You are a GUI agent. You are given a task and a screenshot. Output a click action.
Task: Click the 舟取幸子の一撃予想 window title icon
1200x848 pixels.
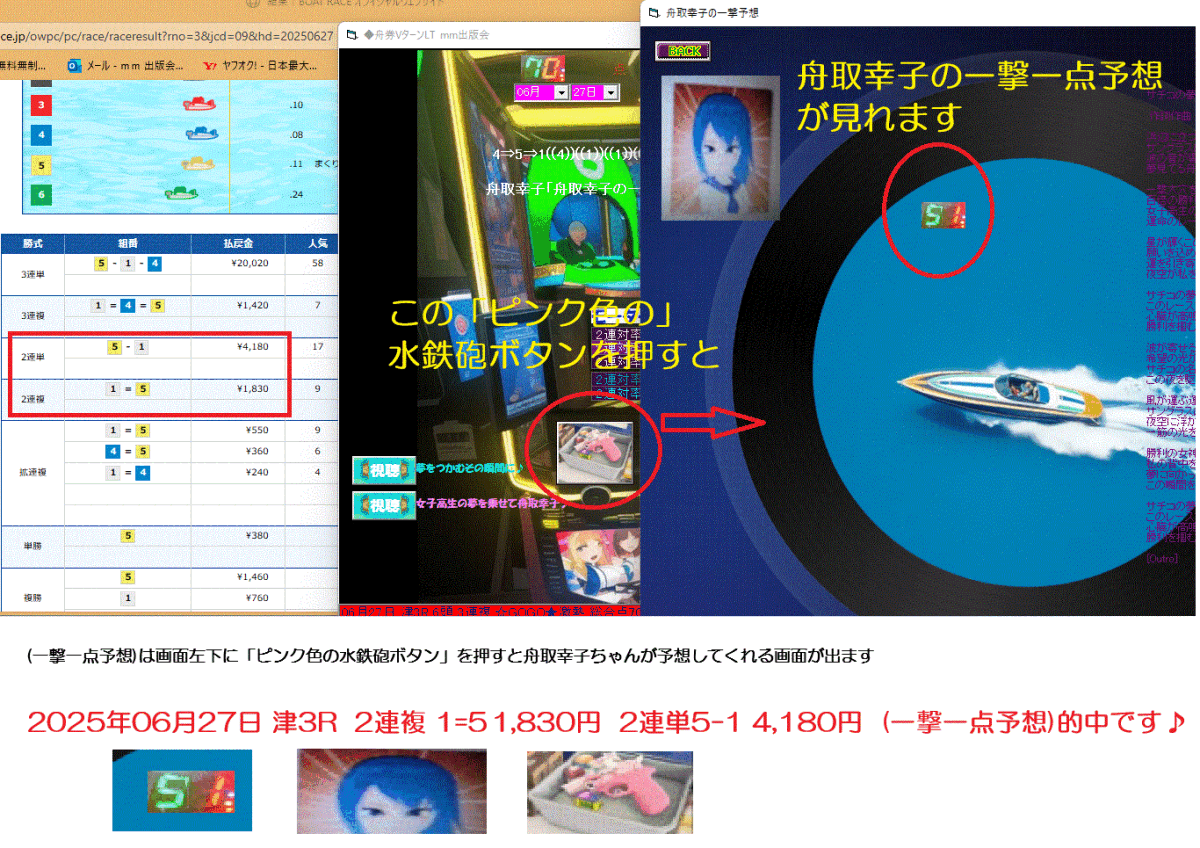(x=654, y=13)
